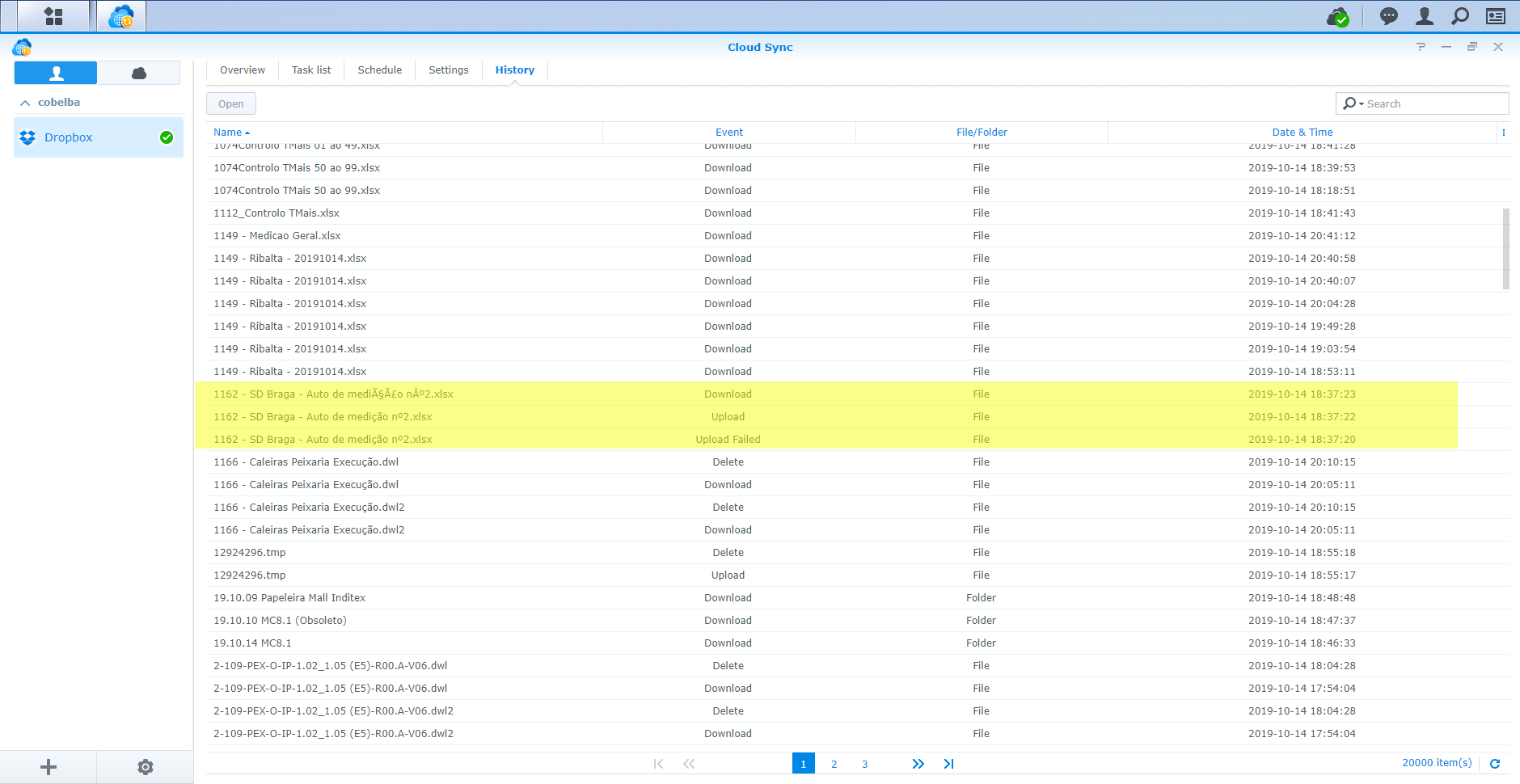Select the 2019-10-14 20:41:12 timestamp cell
Viewport: 1520px width, 784px height.
coord(1302,236)
